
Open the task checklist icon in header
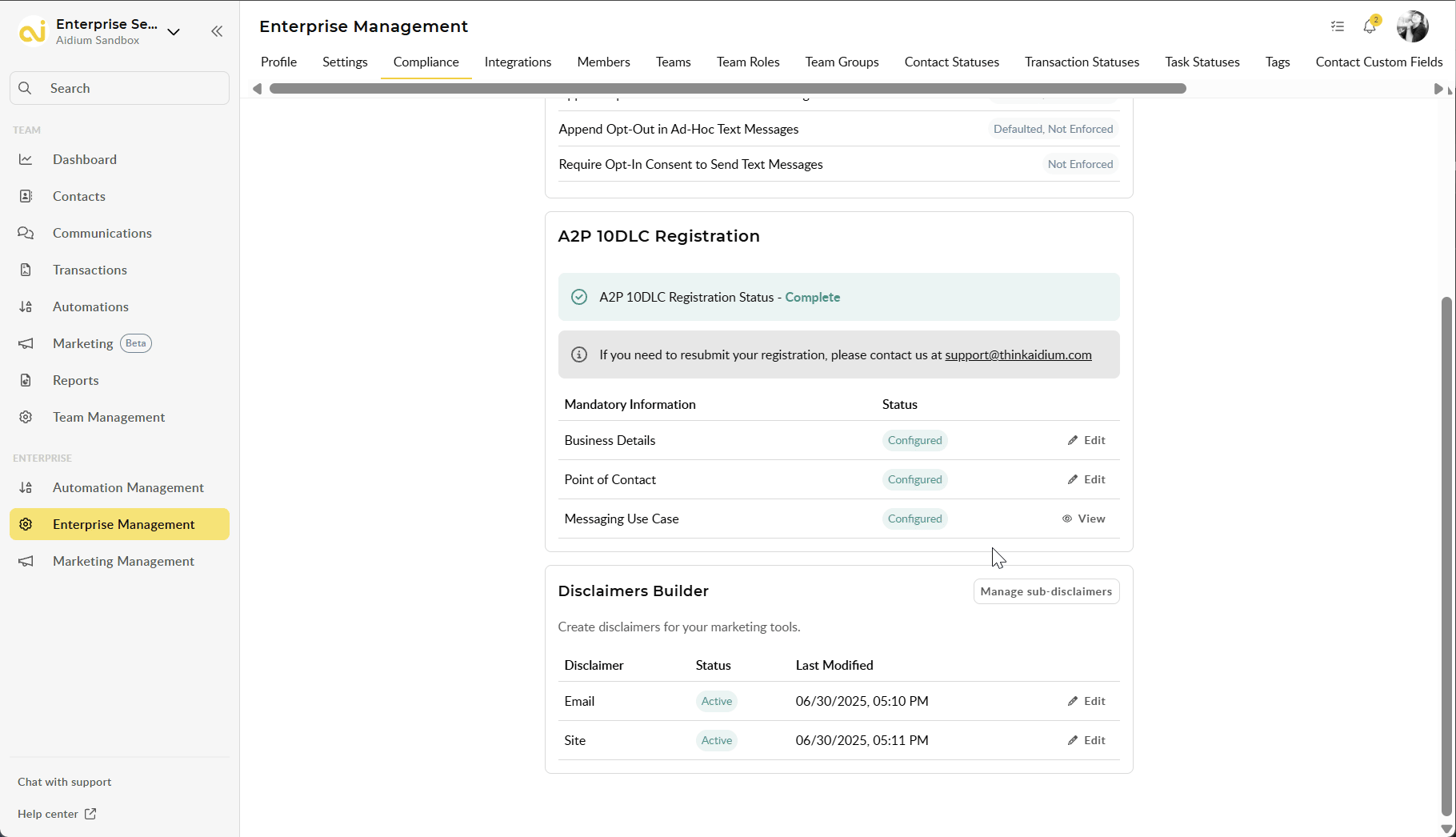(x=1338, y=26)
